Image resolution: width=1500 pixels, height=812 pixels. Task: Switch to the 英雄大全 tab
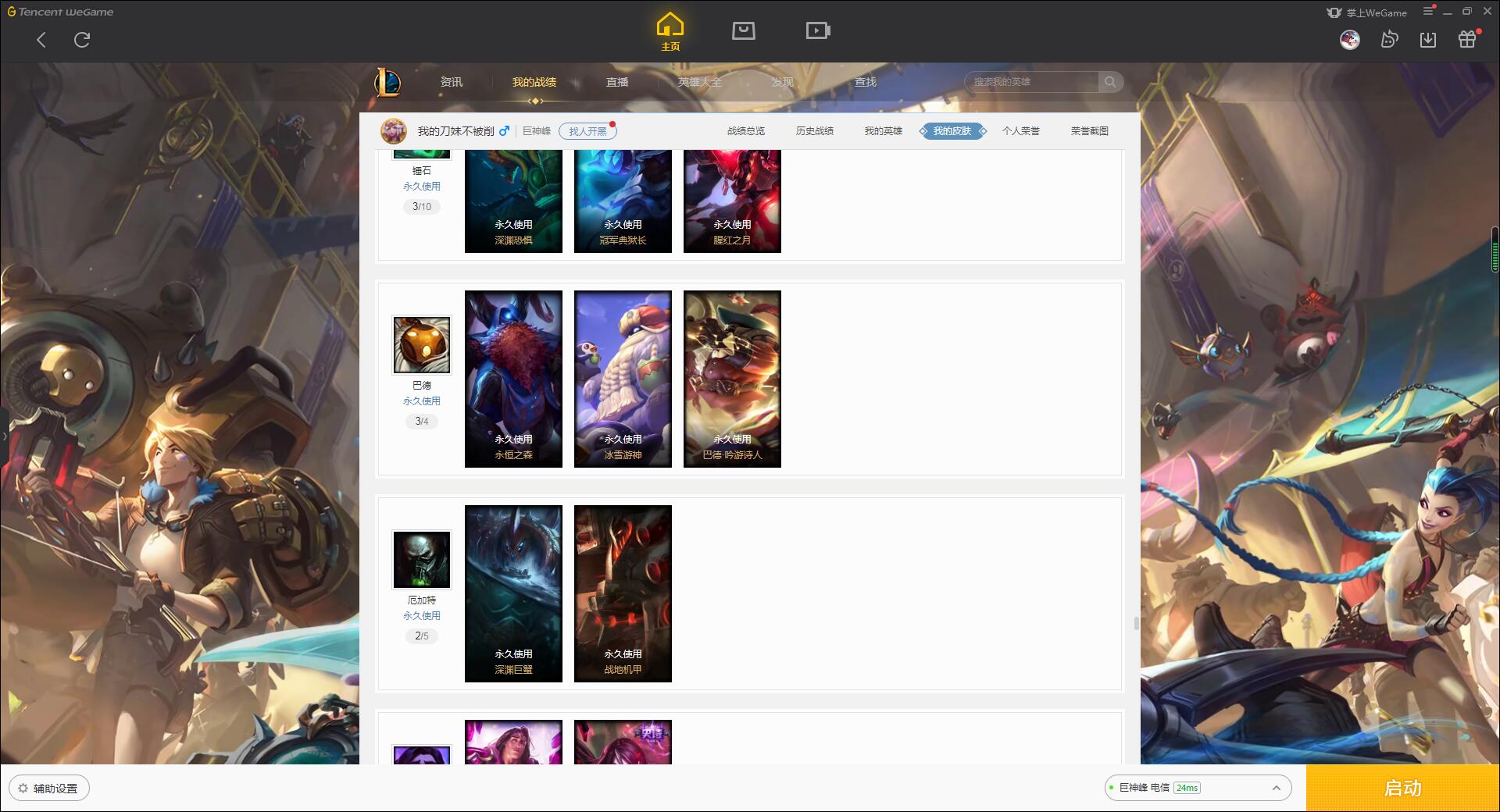[700, 82]
